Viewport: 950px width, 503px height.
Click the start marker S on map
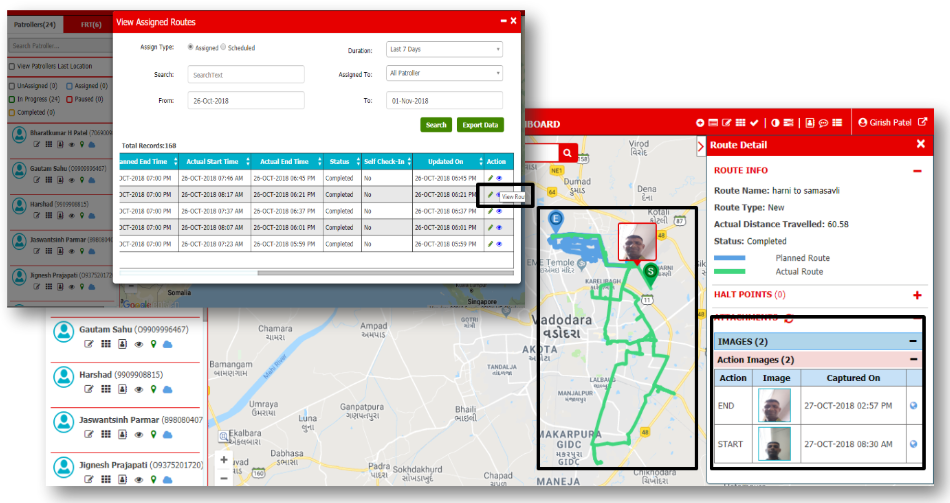650,275
